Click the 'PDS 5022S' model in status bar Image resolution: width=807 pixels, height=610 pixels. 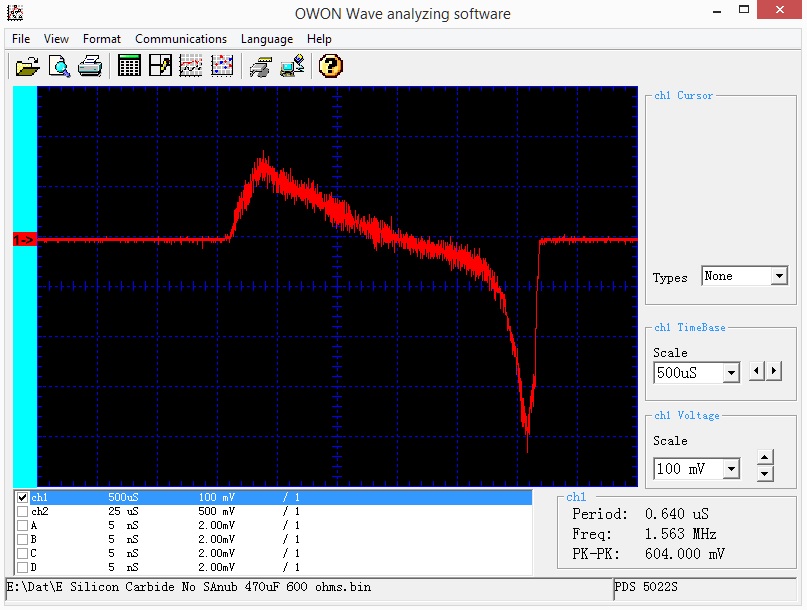pyautogui.click(x=646, y=587)
